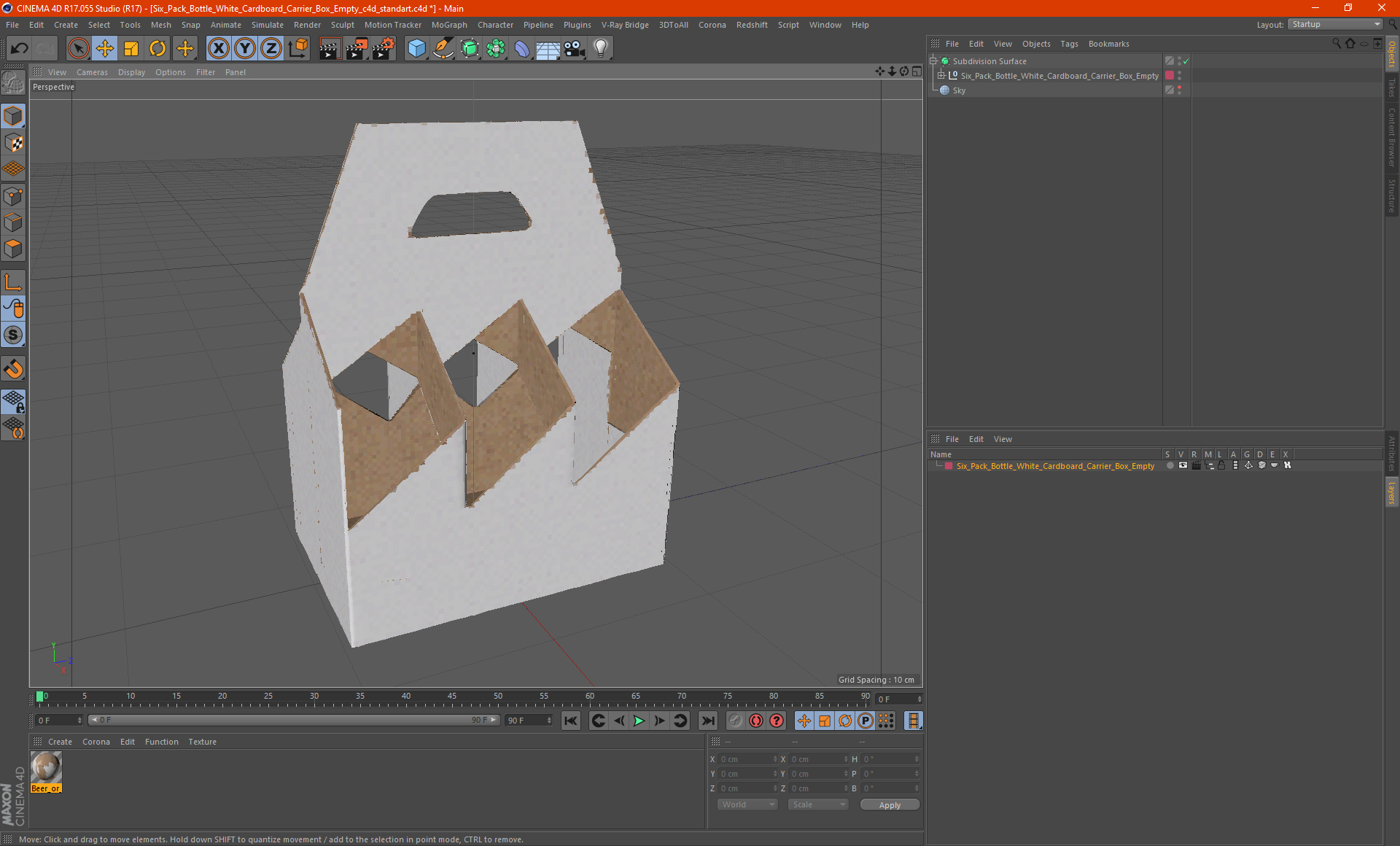Click position X coordinate field
This screenshot has height=846, width=1400.
click(748, 759)
